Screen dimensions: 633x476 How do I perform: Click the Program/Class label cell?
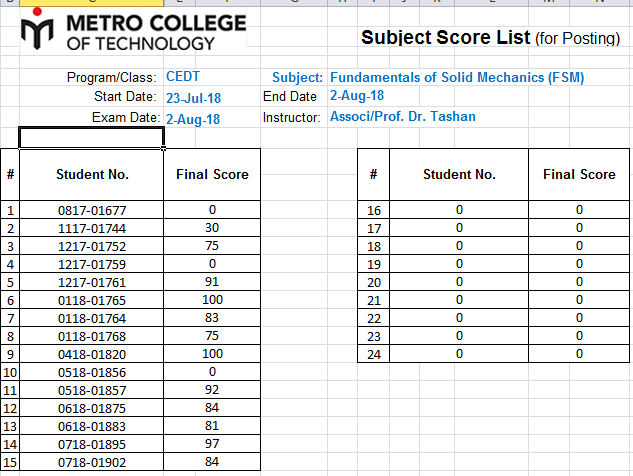coord(111,78)
